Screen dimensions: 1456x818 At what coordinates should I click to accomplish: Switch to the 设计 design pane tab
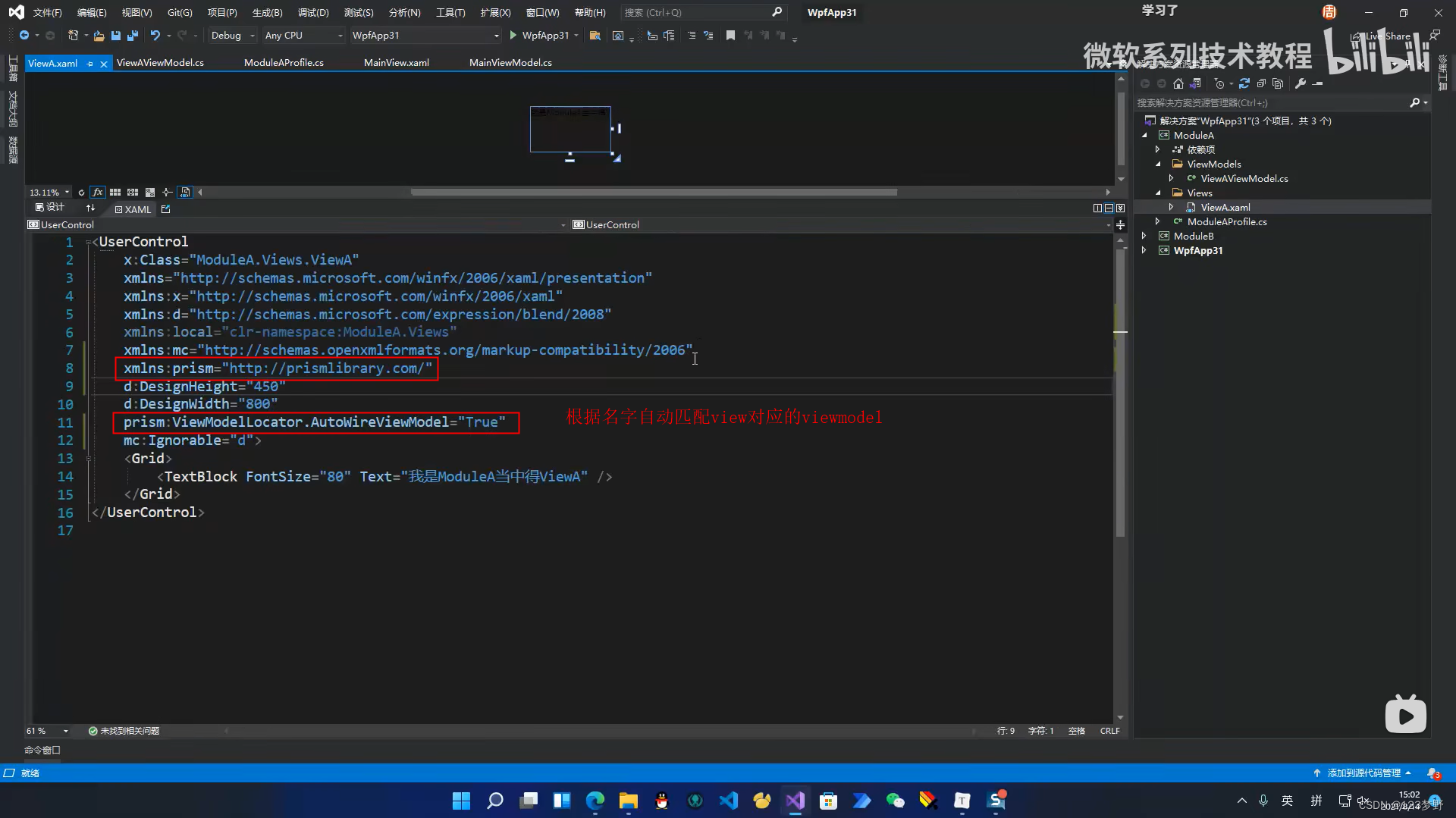pos(50,208)
